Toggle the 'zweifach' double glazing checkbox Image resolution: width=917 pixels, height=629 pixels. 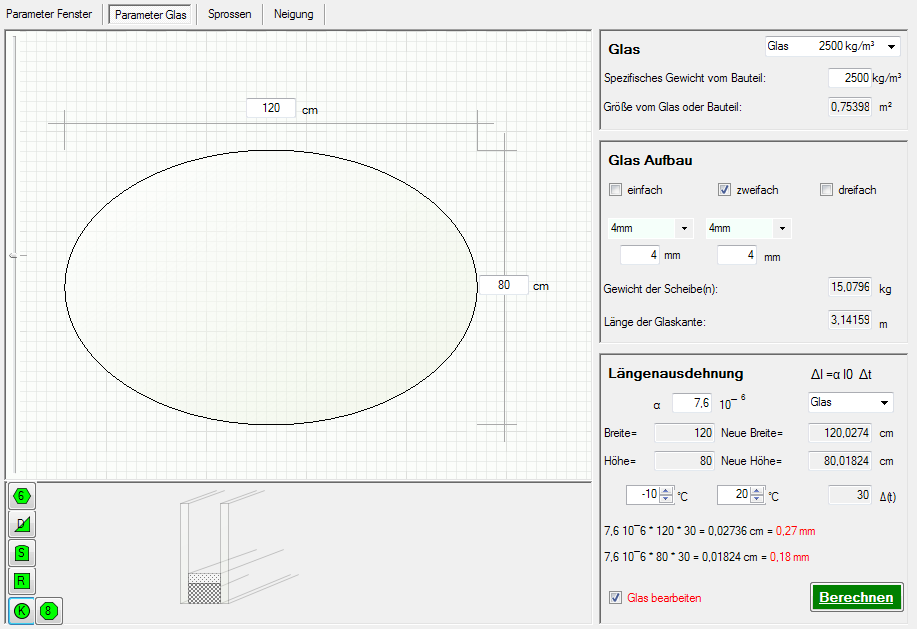pos(725,190)
